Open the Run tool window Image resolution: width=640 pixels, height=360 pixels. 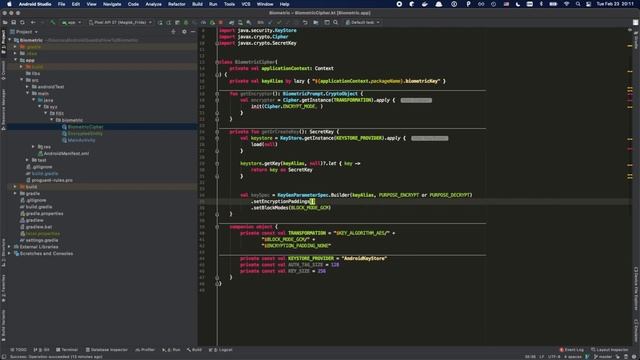171,350
